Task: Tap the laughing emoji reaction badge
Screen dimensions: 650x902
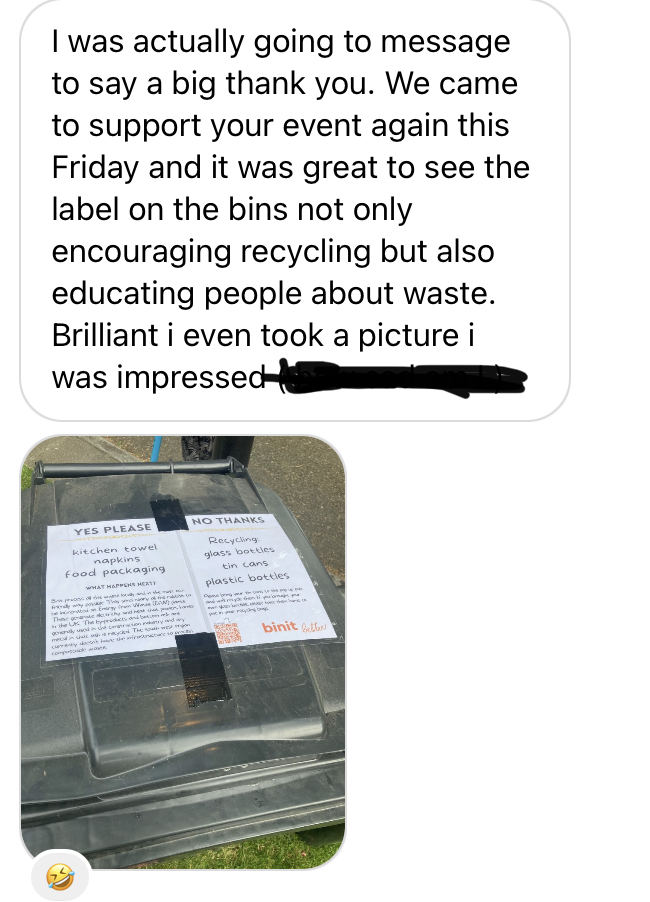Action: click(x=60, y=877)
